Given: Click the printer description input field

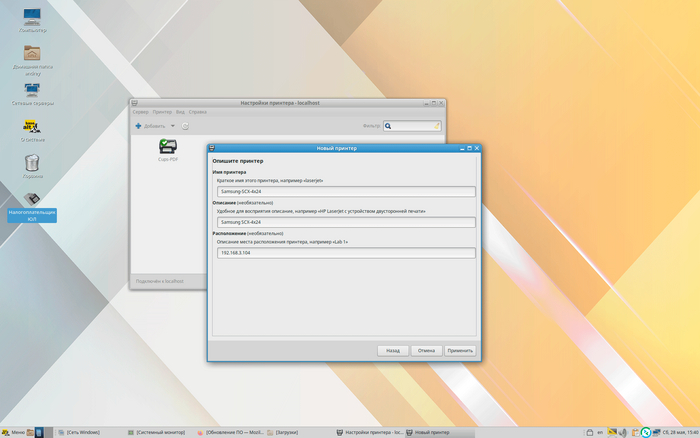Looking at the screenshot, I should 345,222.
